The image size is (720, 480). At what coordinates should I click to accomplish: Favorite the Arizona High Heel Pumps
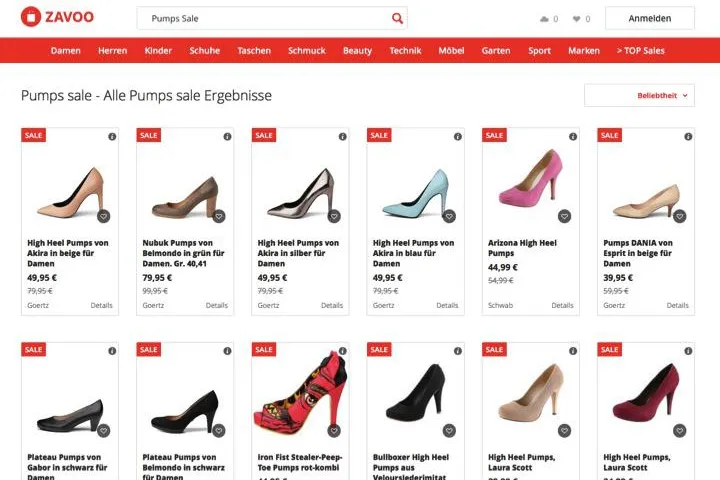pos(565,216)
